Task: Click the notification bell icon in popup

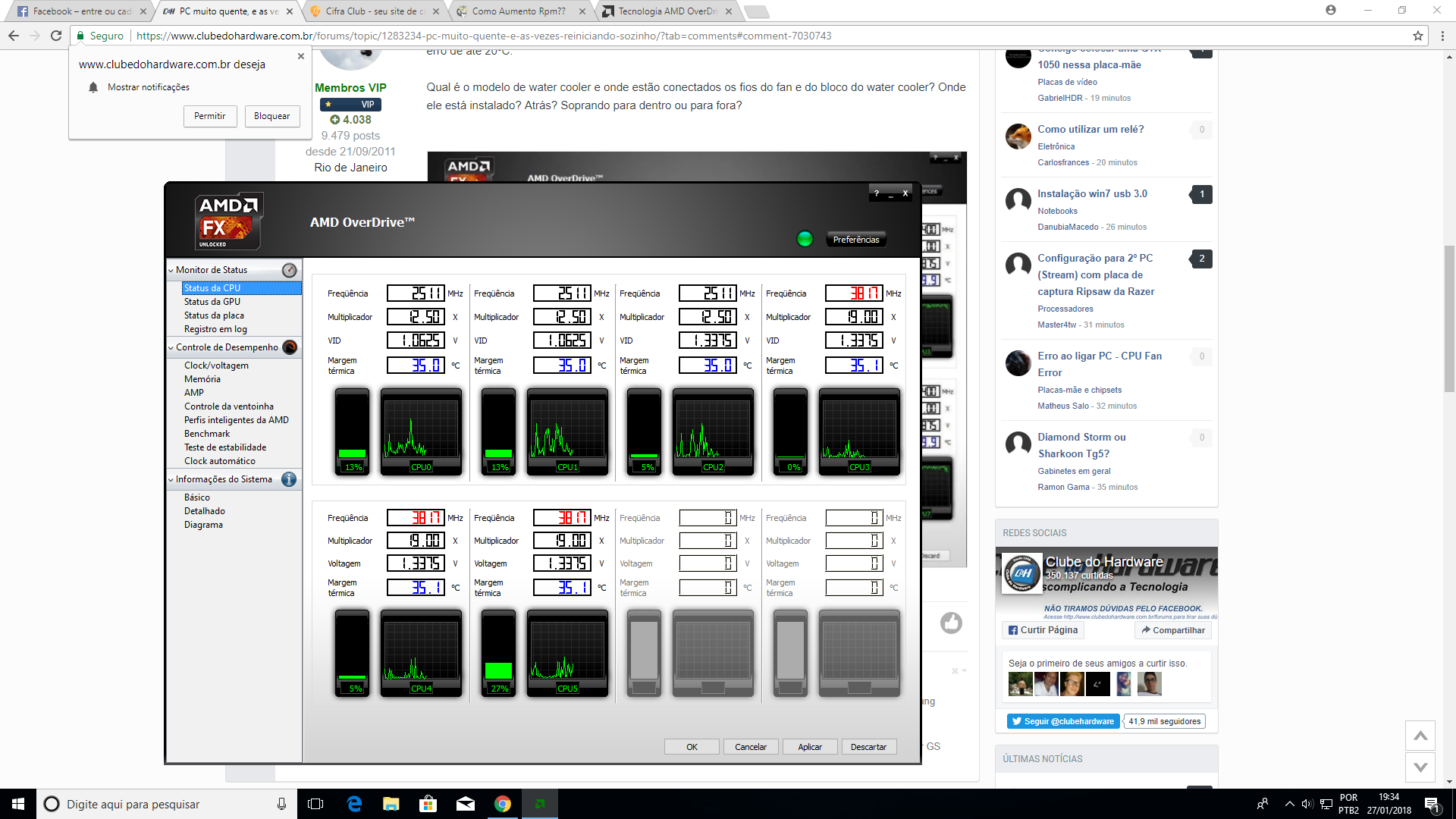Action: (93, 87)
